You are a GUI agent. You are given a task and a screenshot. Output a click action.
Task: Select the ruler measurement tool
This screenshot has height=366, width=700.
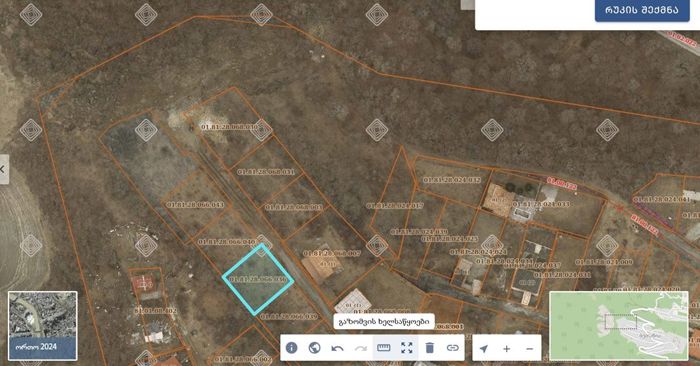click(384, 348)
